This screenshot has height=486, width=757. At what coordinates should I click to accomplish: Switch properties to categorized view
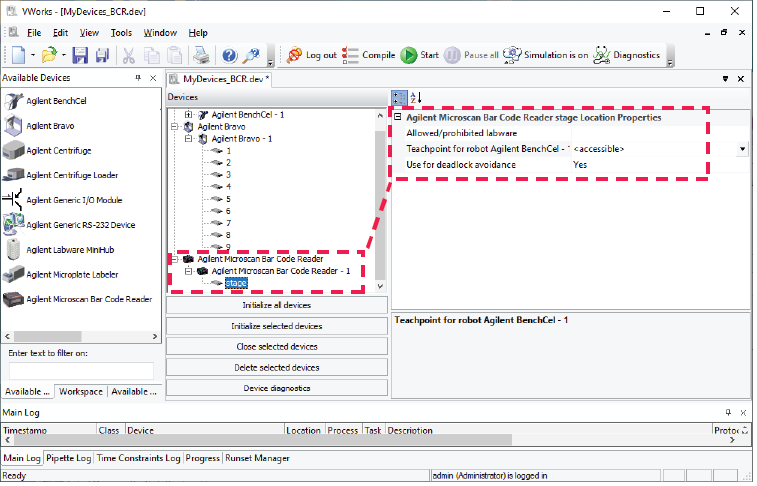[x=399, y=98]
